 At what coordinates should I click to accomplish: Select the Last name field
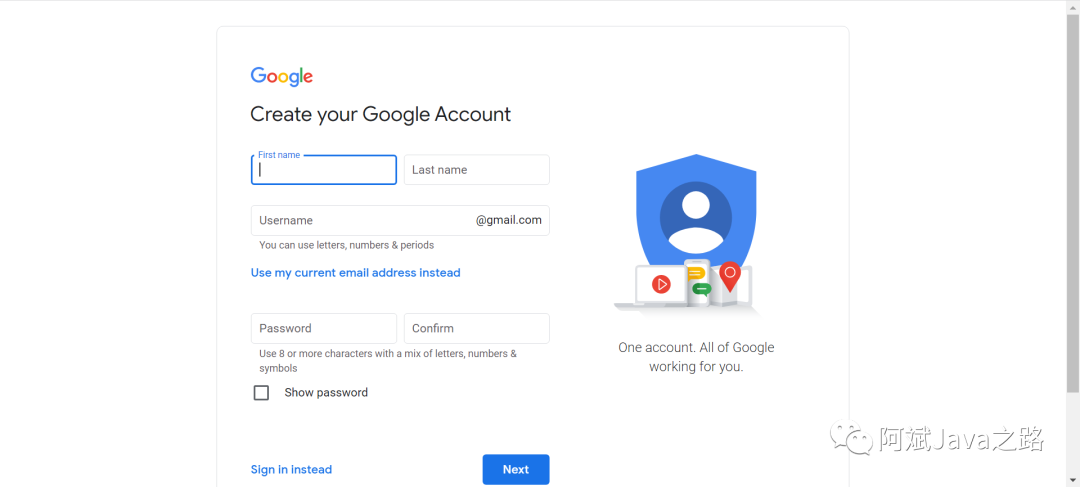(x=477, y=170)
